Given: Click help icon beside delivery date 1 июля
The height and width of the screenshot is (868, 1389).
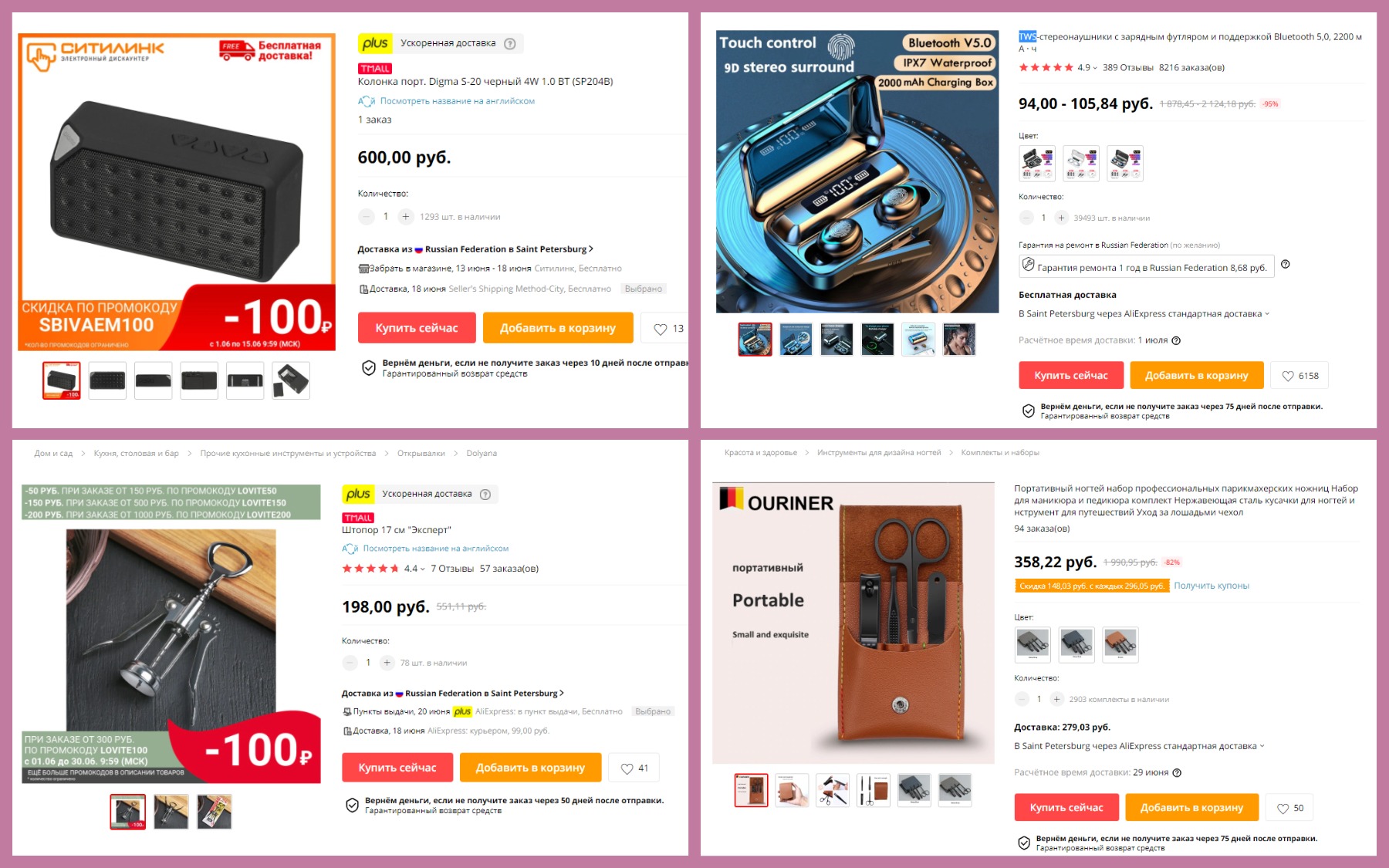Looking at the screenshot, I should (x=1176, y=341).
